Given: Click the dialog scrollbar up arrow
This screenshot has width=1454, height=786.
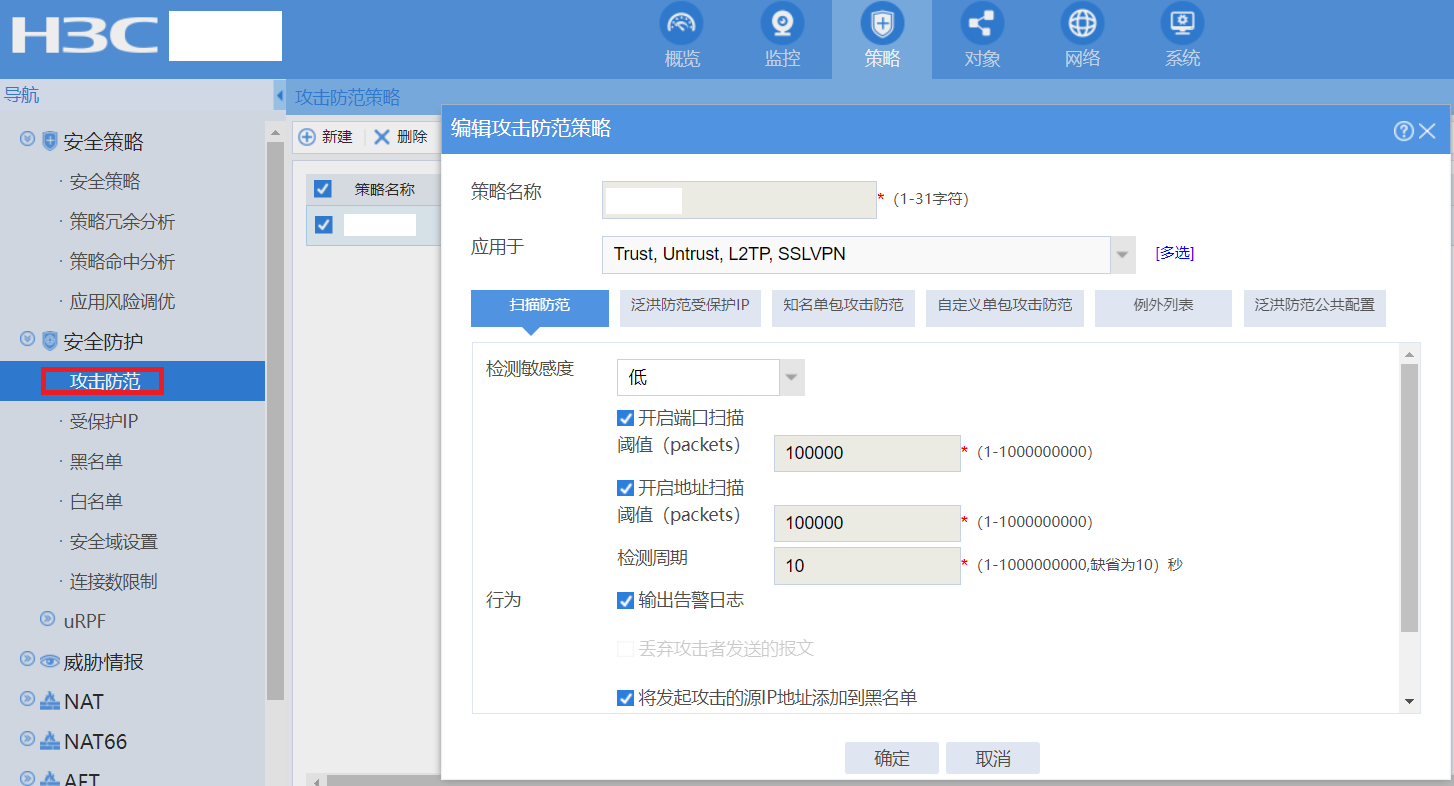Looking at the screenshot, I should (1410, 354).
